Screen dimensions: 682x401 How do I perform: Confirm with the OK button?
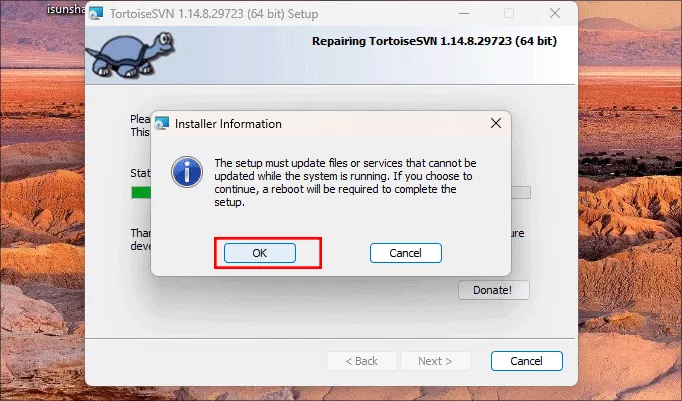(x=260, y=253)
